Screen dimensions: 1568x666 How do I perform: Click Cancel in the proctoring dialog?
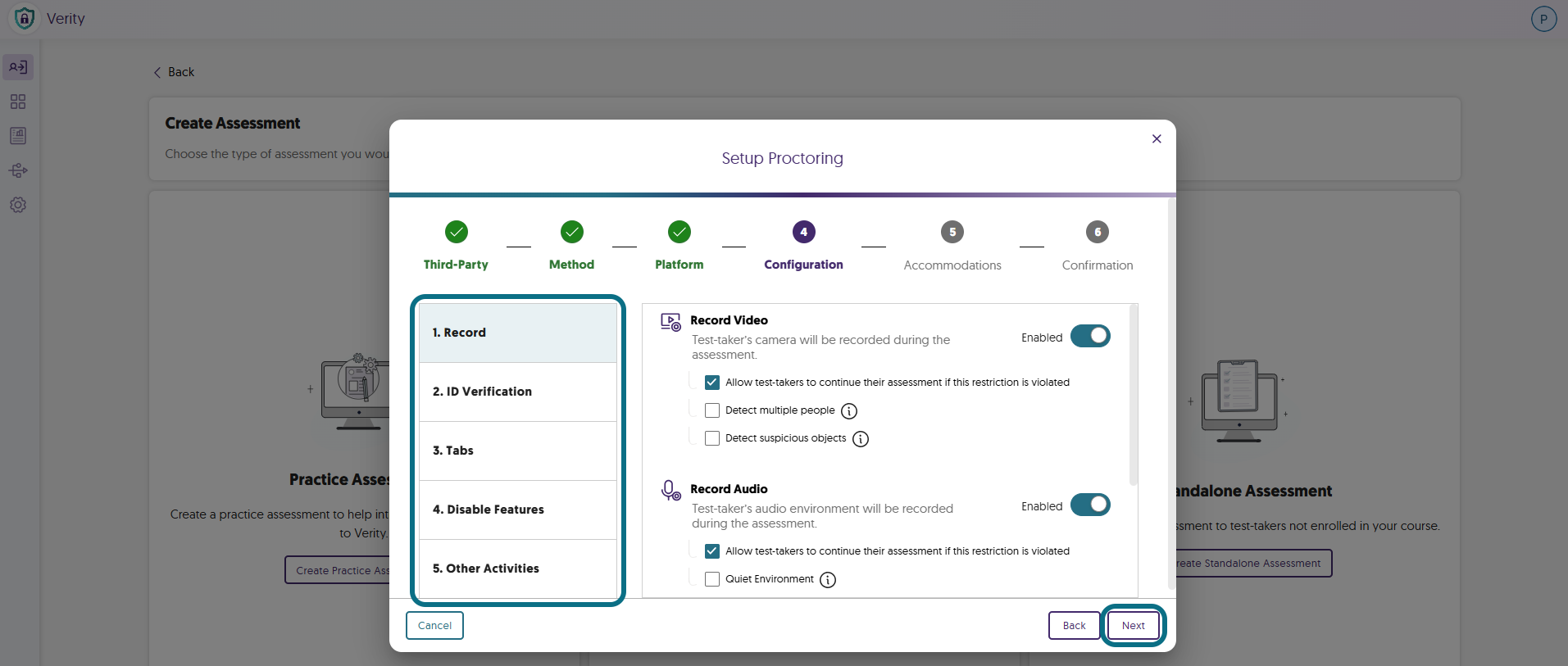point(434,625)
